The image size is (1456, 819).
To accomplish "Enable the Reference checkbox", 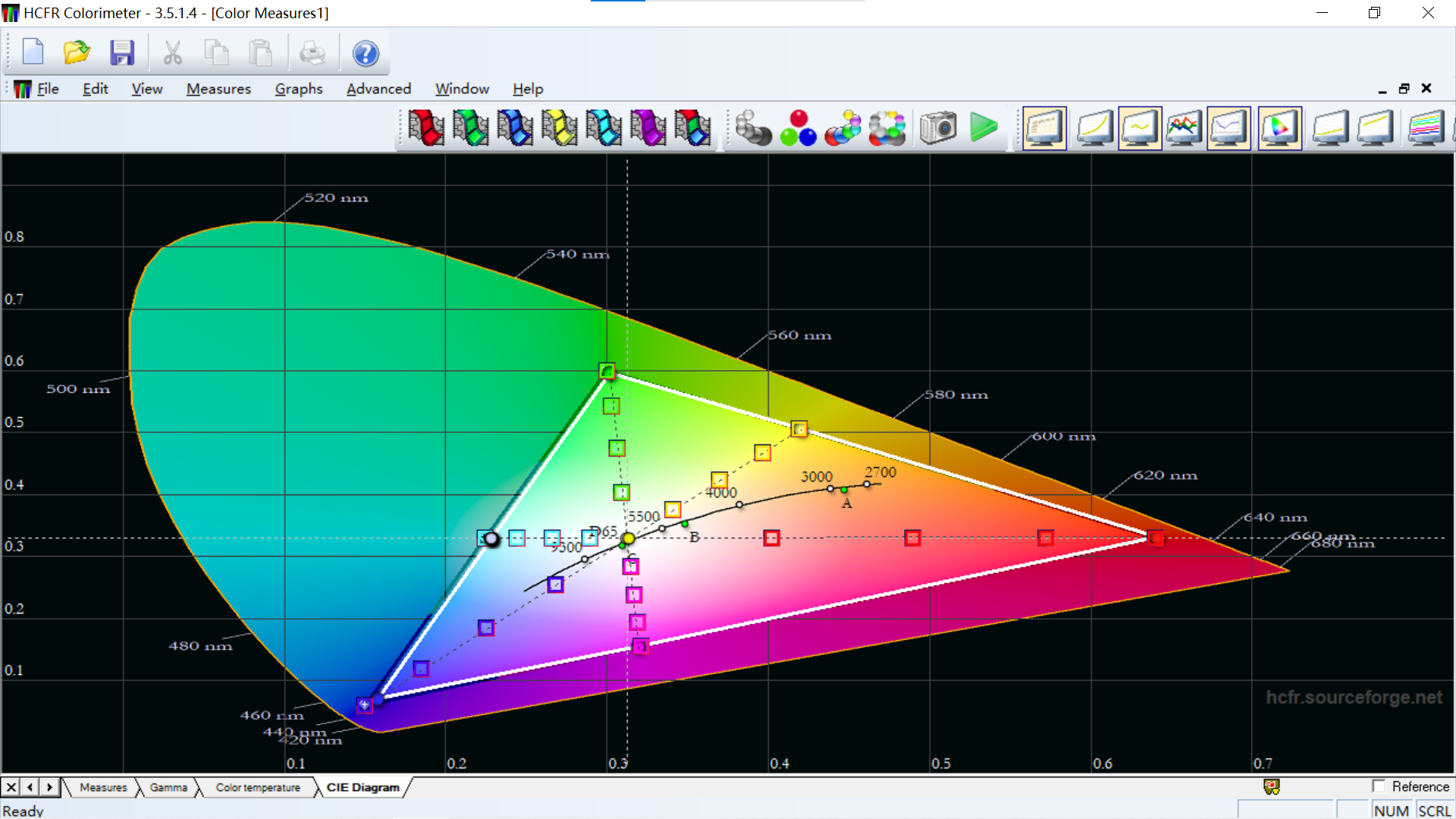I will click(x=1379, y=786).
